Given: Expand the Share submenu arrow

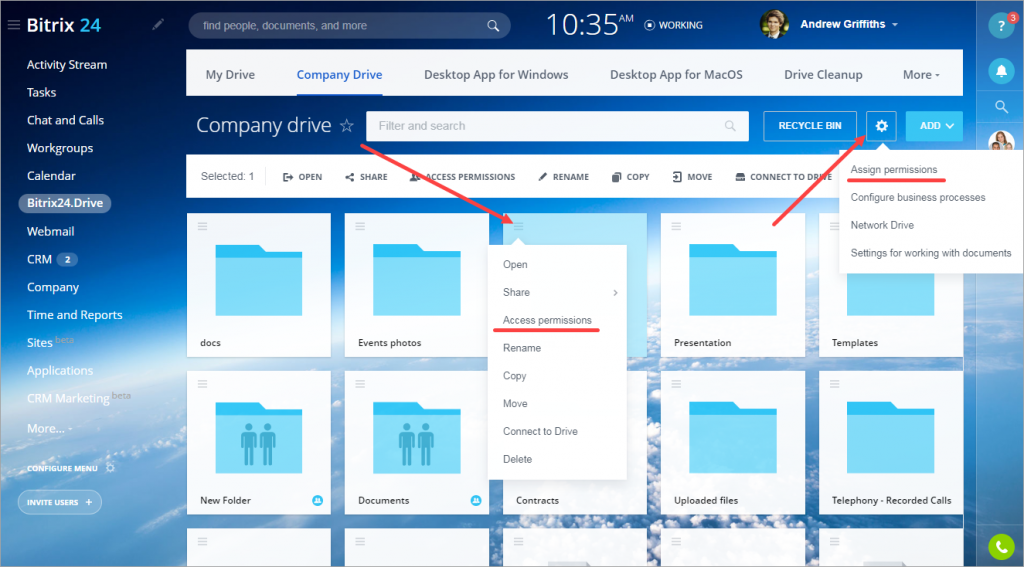Looking at the screenshot, I should pos(615,293).
